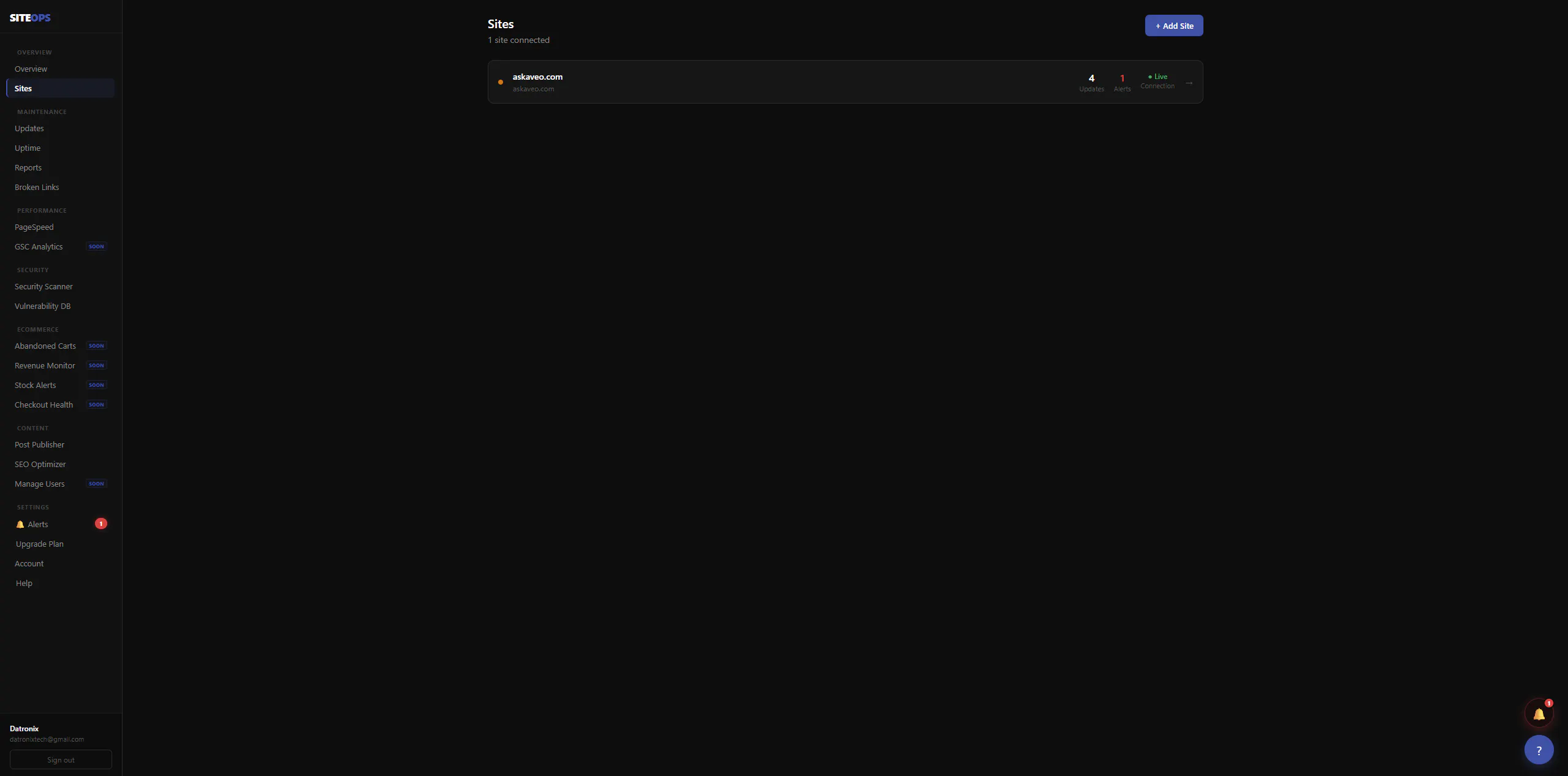The width and height of the screenshot is (1568, 776).
Task: Click the Add Site button
Action: point(1173,26)
